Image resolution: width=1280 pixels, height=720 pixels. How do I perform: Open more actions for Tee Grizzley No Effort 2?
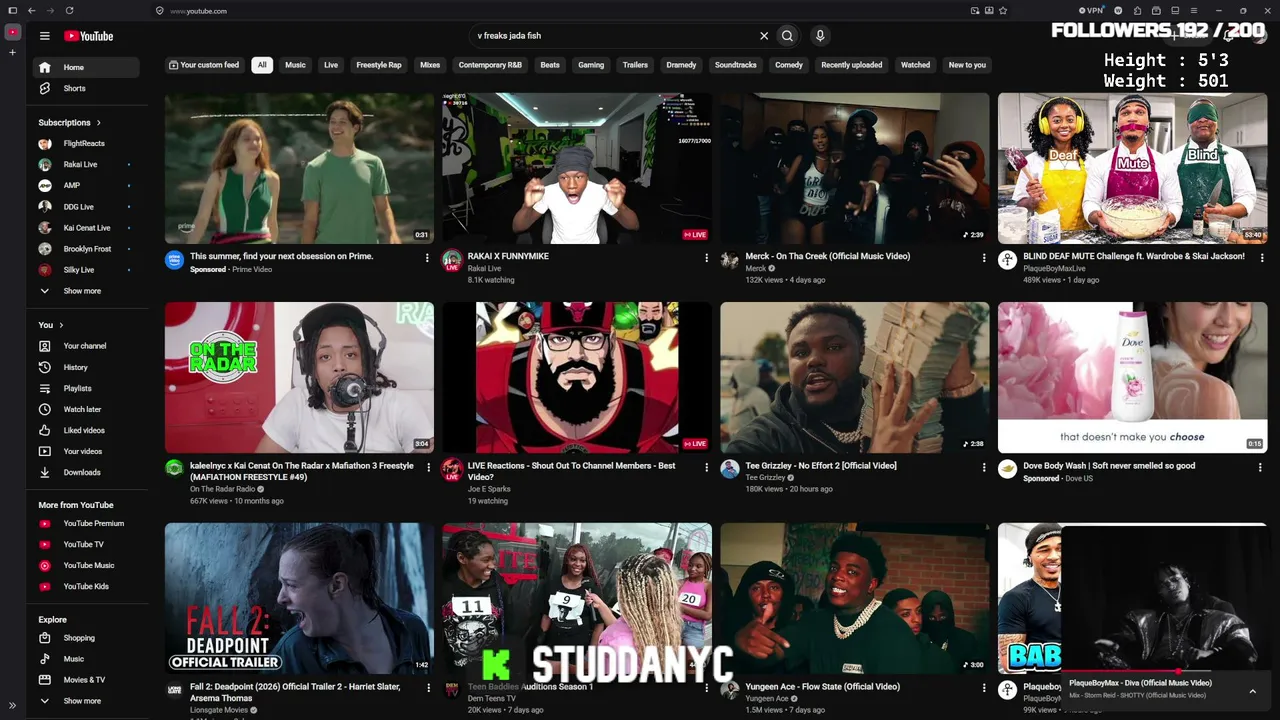click(984, 467)
